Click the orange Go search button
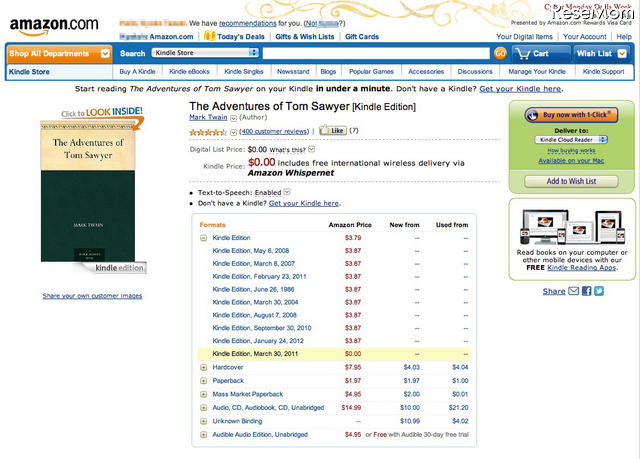640x459 pixels. click(500, 53)
